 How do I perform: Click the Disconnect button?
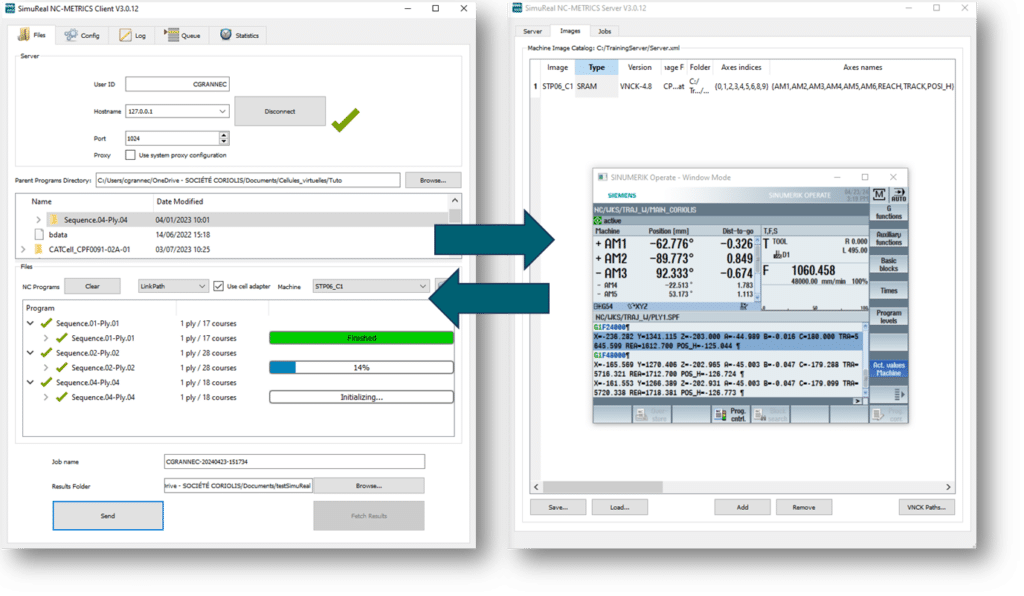tap(280, 112)
